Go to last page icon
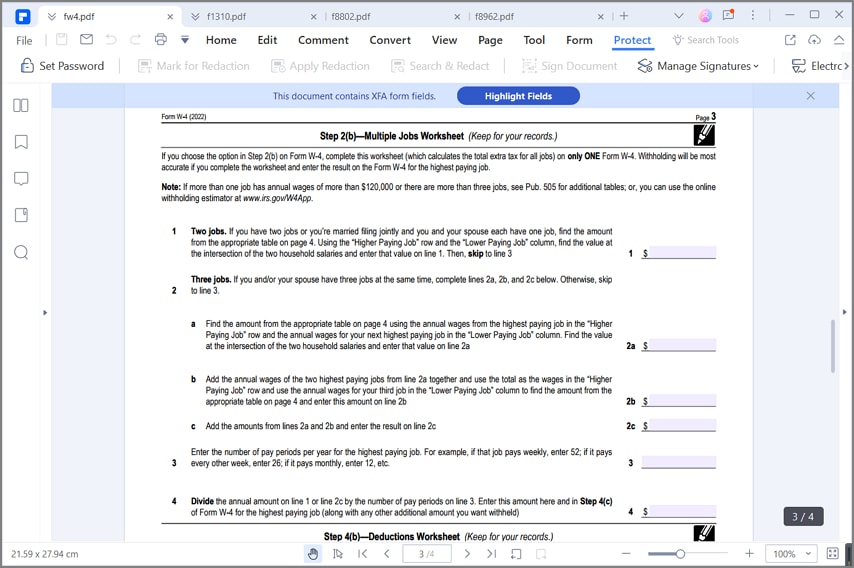The width and height of the screenshot is (854, 568). tap(491, 554)
